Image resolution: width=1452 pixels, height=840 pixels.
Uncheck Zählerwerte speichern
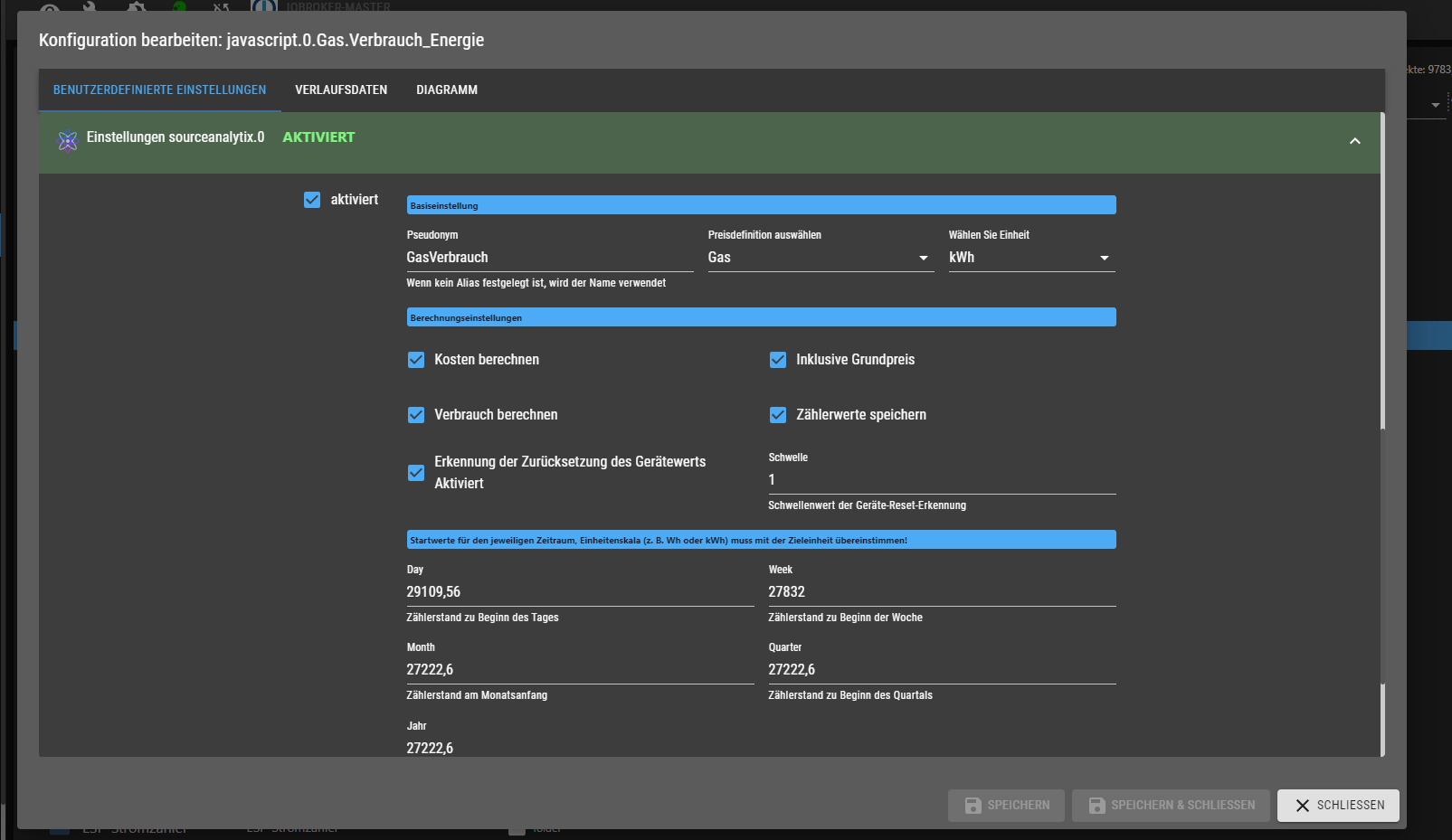point(778,415)
